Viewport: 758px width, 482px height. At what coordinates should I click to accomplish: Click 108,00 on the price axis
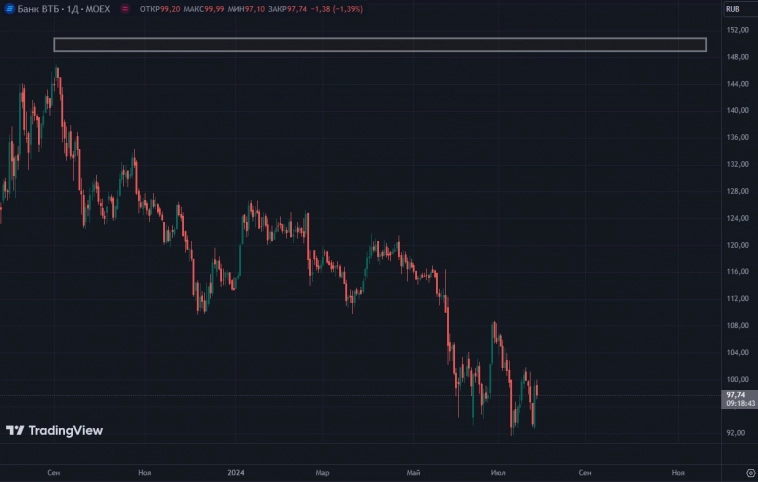pos(738,325)
